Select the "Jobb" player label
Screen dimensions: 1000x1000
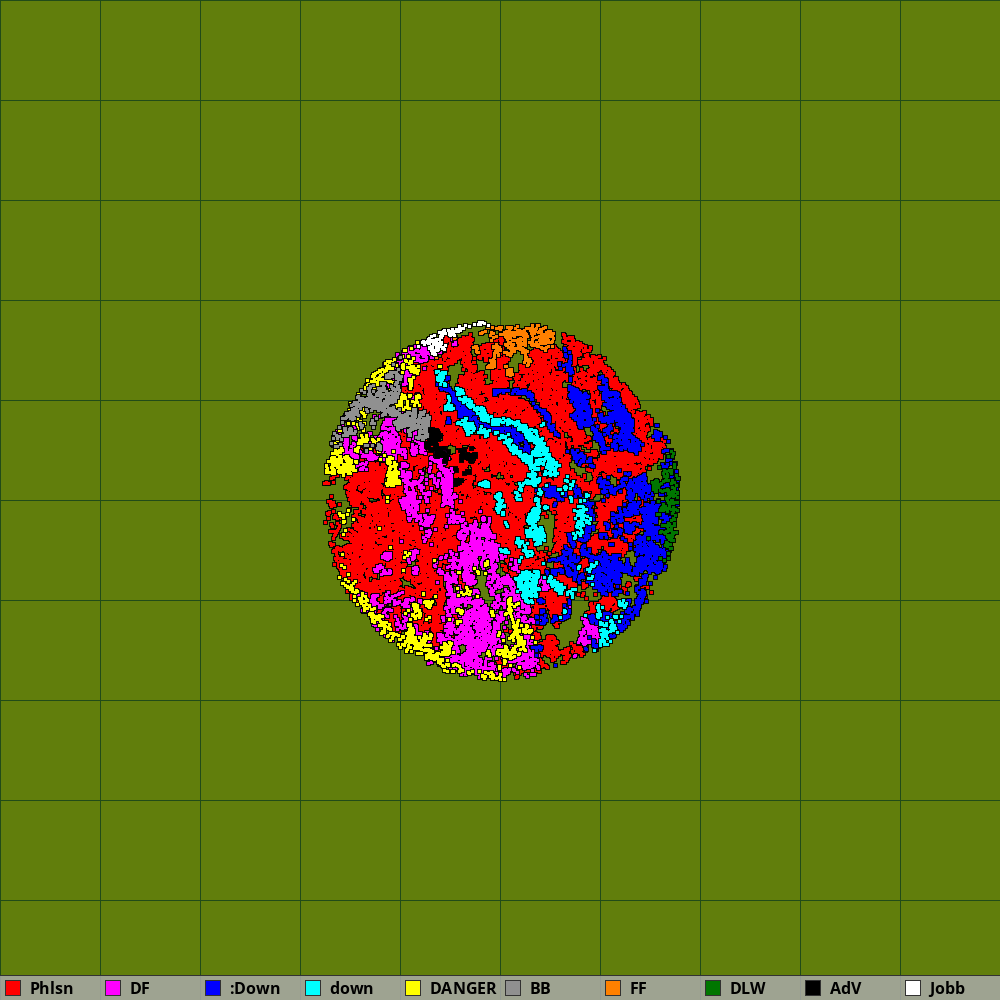point(947,988)
